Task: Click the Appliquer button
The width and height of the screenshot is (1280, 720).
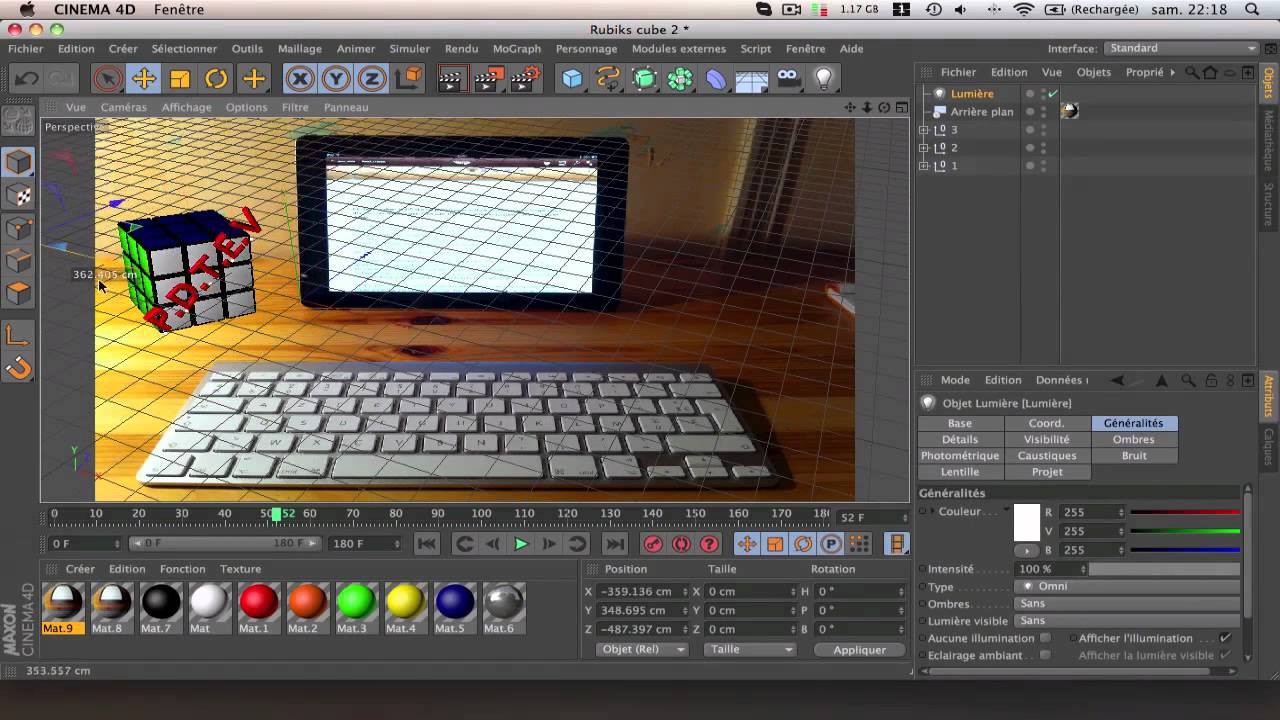Action: (x=860, y=649)
